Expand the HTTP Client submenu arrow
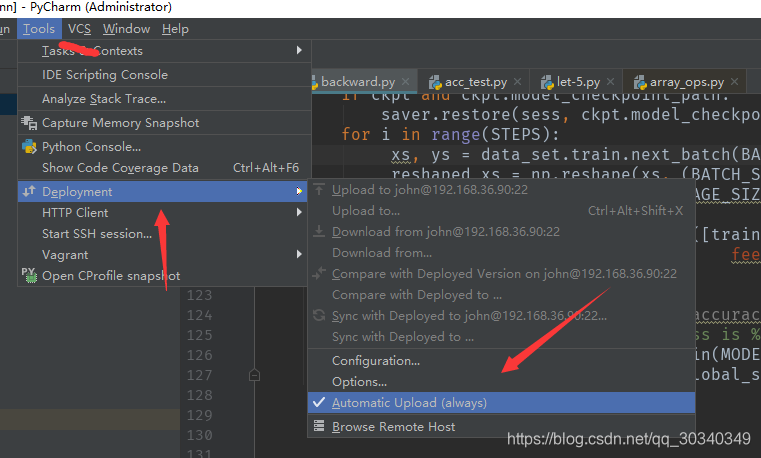Image resolution: width=761 pixels, height=458 pixels. pyautogui.click(x=299, y=212)
